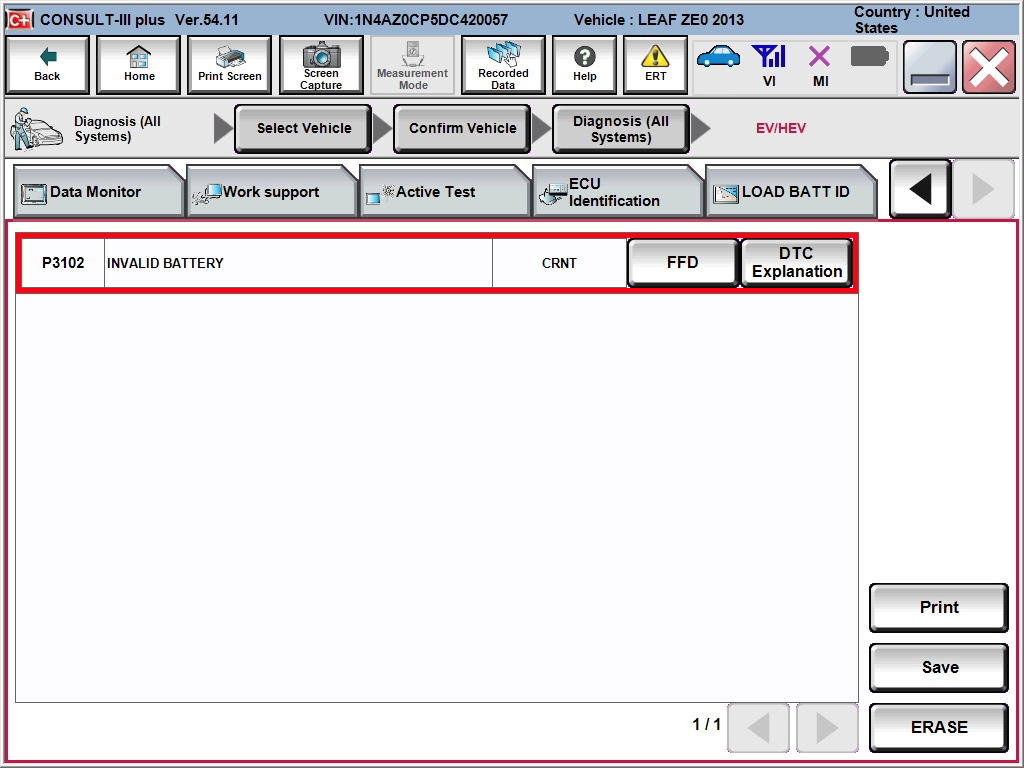
Task: Click the MI status X icon
Action: click(820, 58)
